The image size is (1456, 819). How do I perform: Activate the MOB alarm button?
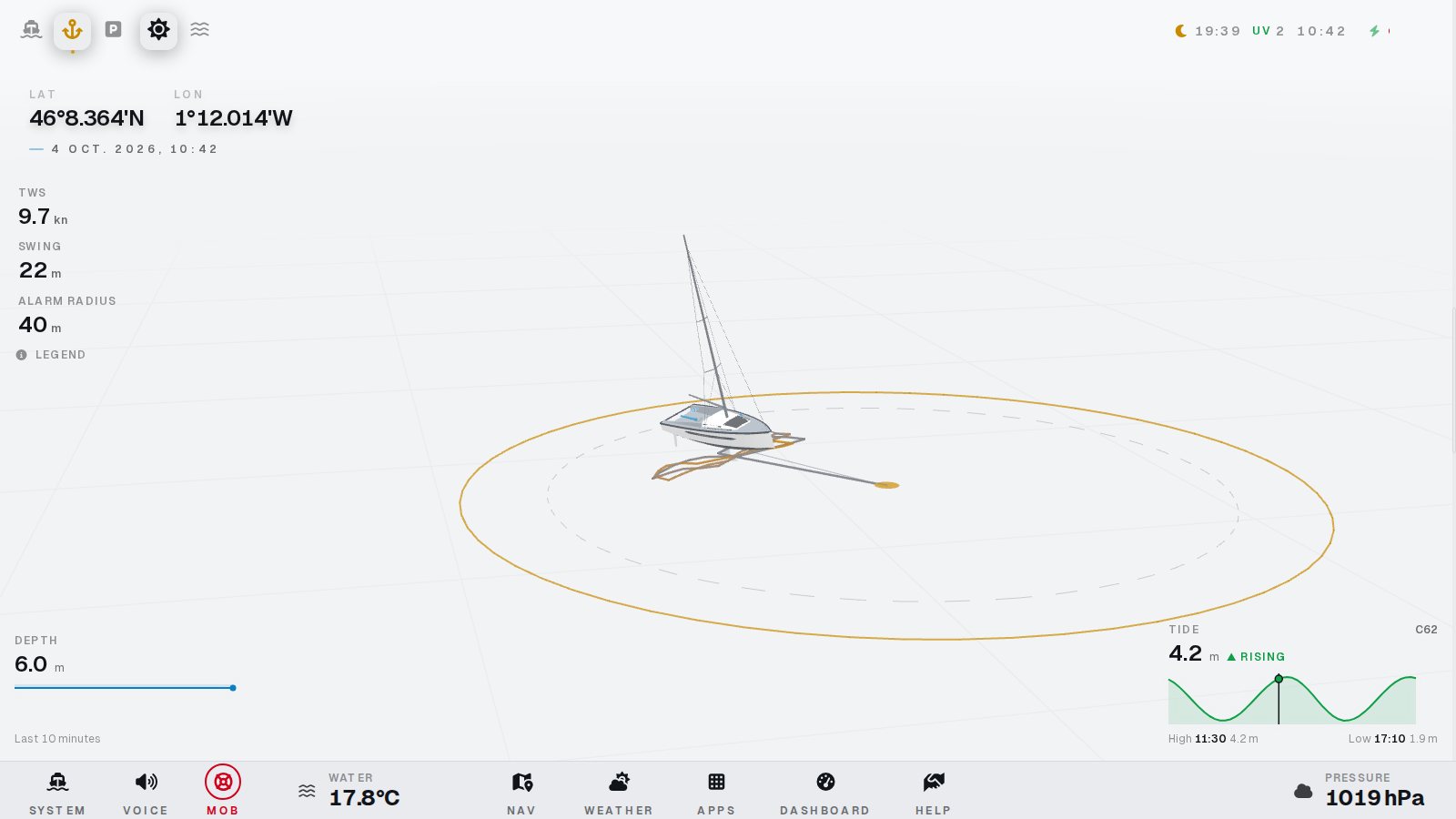pos(223,790)
